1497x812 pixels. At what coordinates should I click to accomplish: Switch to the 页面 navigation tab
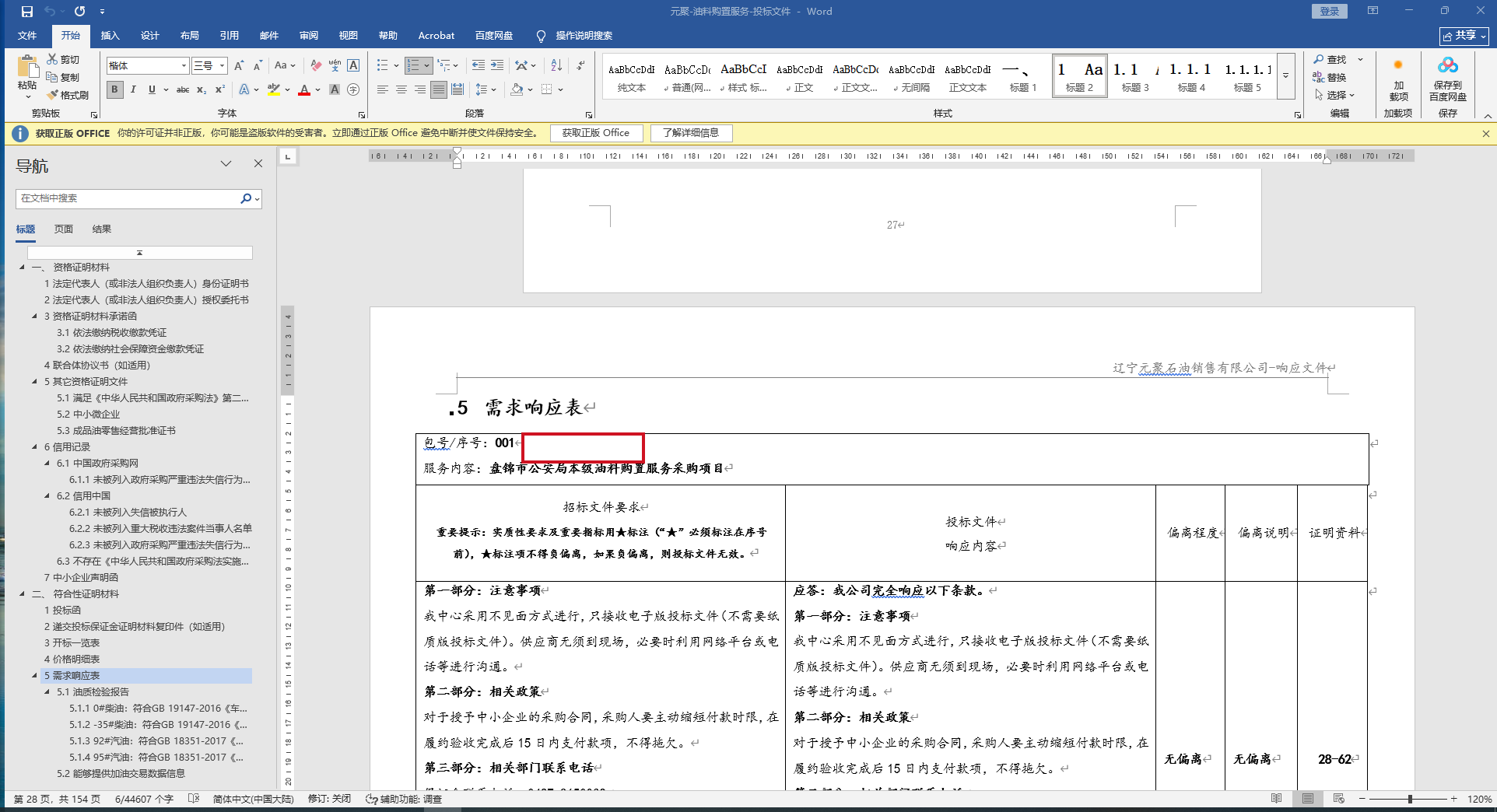pos(64,229)
